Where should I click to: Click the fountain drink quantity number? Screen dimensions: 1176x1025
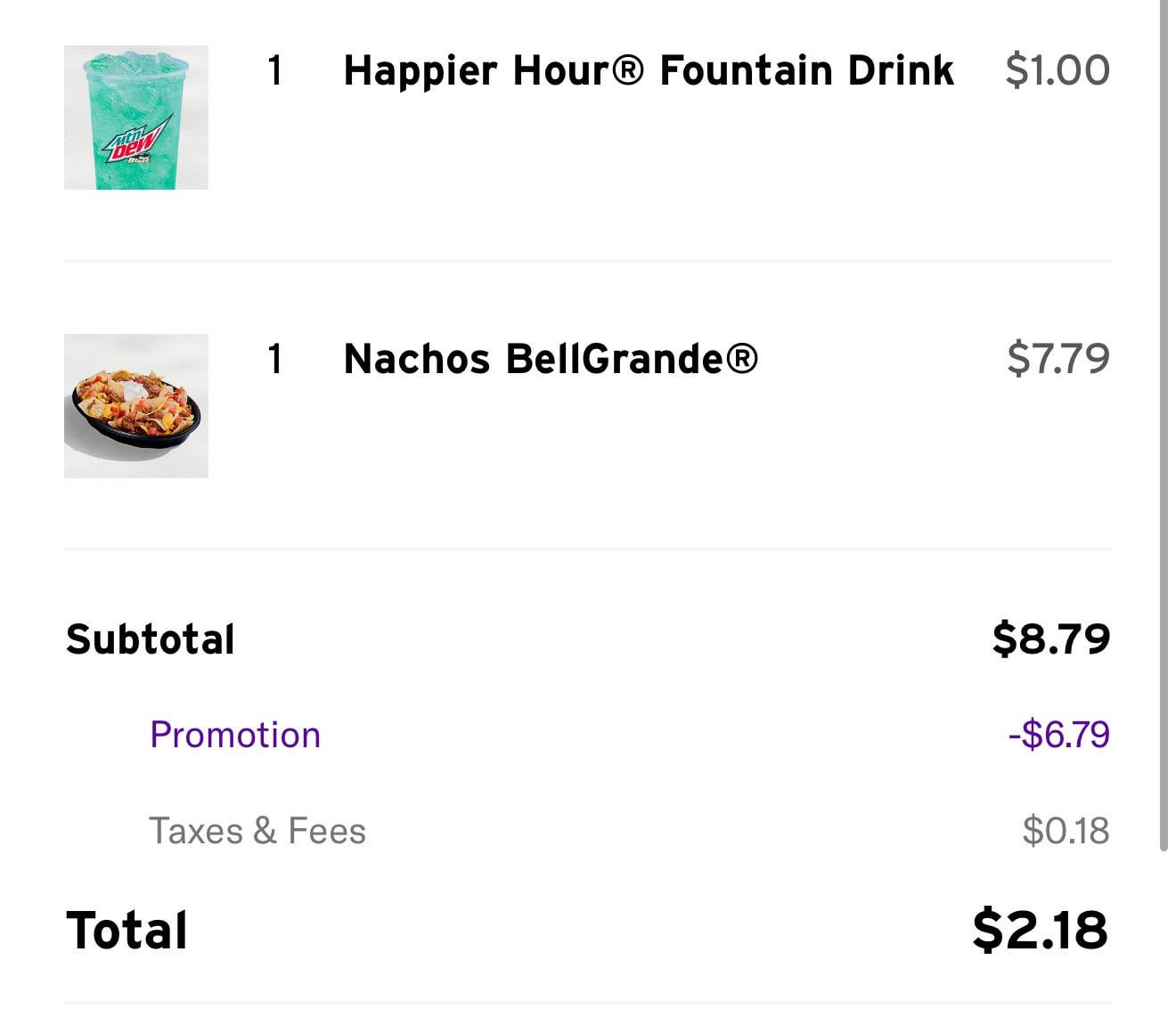tap(275, 70)
